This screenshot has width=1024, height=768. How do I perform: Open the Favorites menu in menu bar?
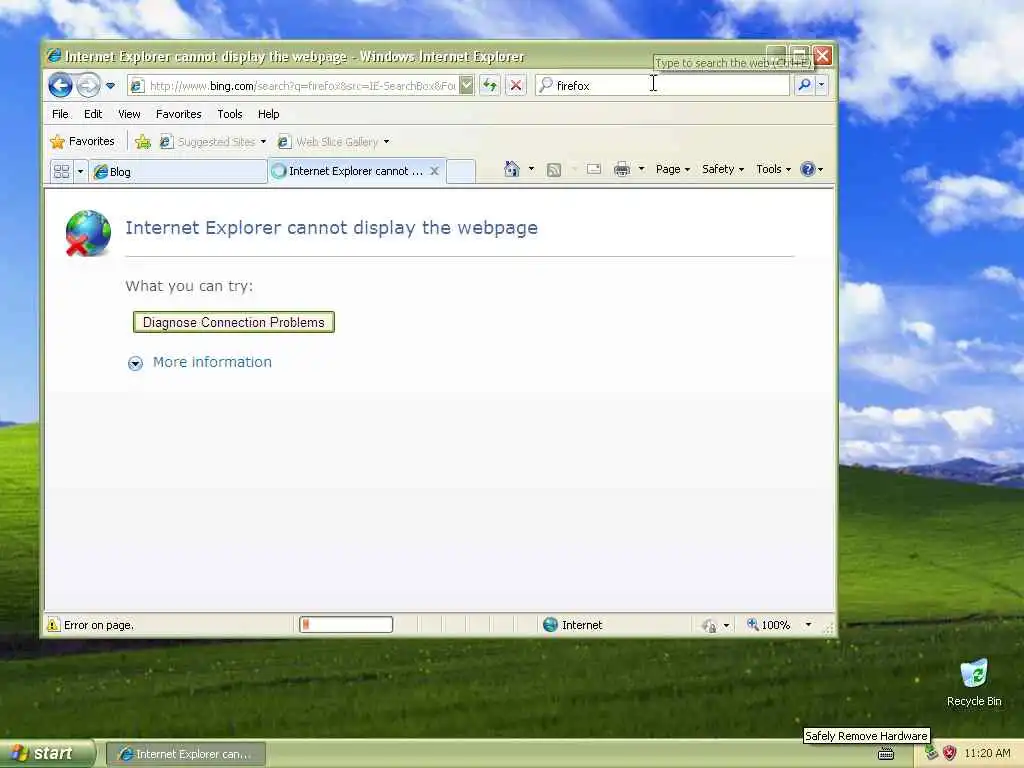tap(178, 114)
